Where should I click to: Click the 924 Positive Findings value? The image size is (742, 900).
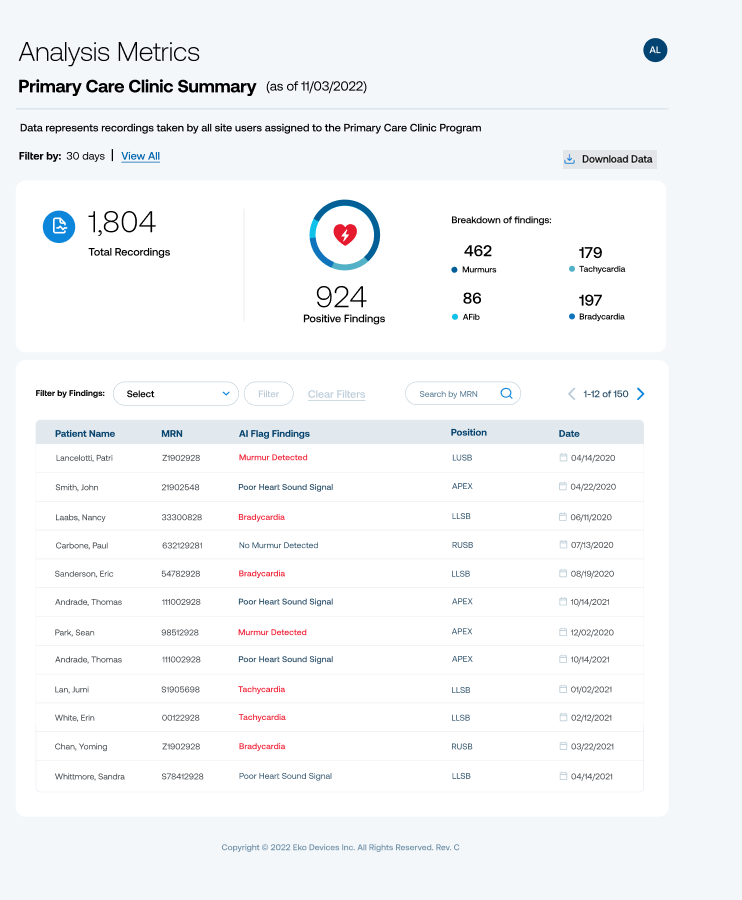341,297
